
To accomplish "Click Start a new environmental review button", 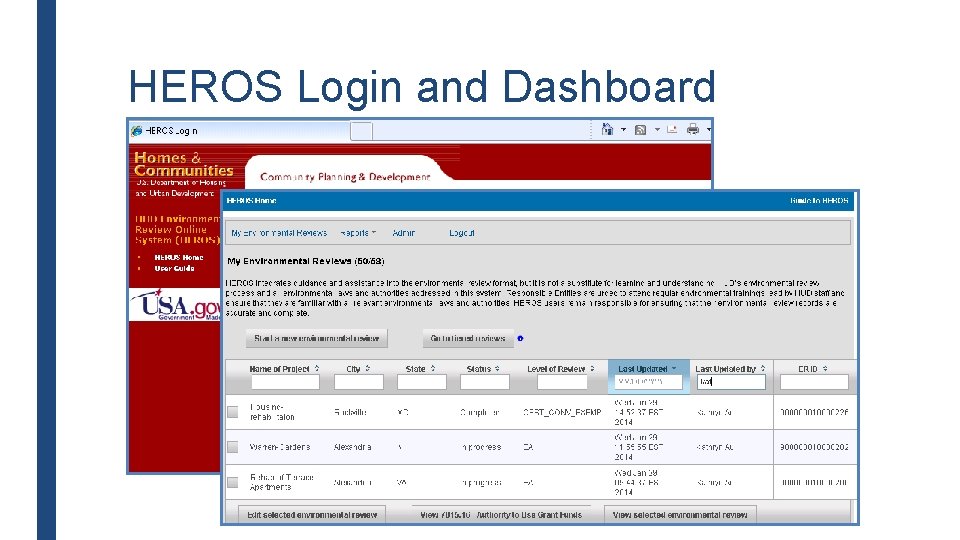I will pos(317,339).
